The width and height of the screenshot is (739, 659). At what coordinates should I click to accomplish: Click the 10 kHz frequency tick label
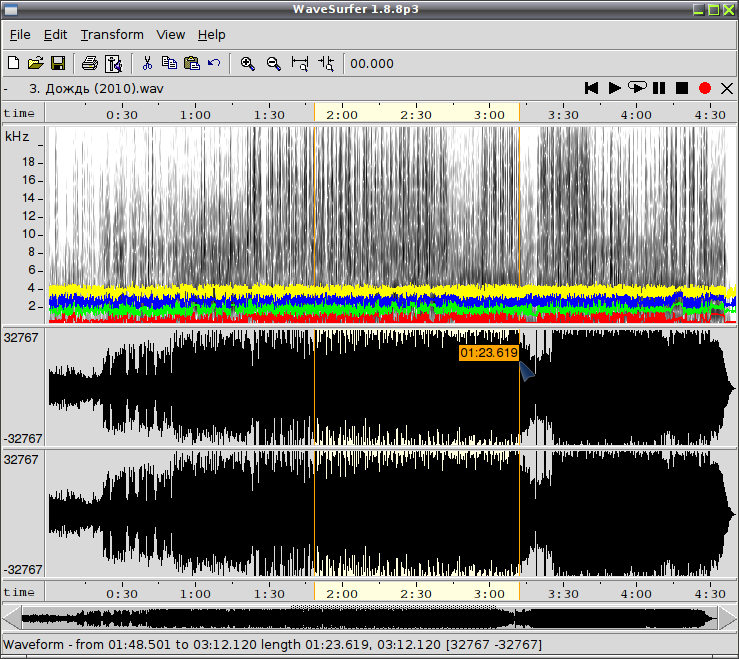click(x=28, y=234)
